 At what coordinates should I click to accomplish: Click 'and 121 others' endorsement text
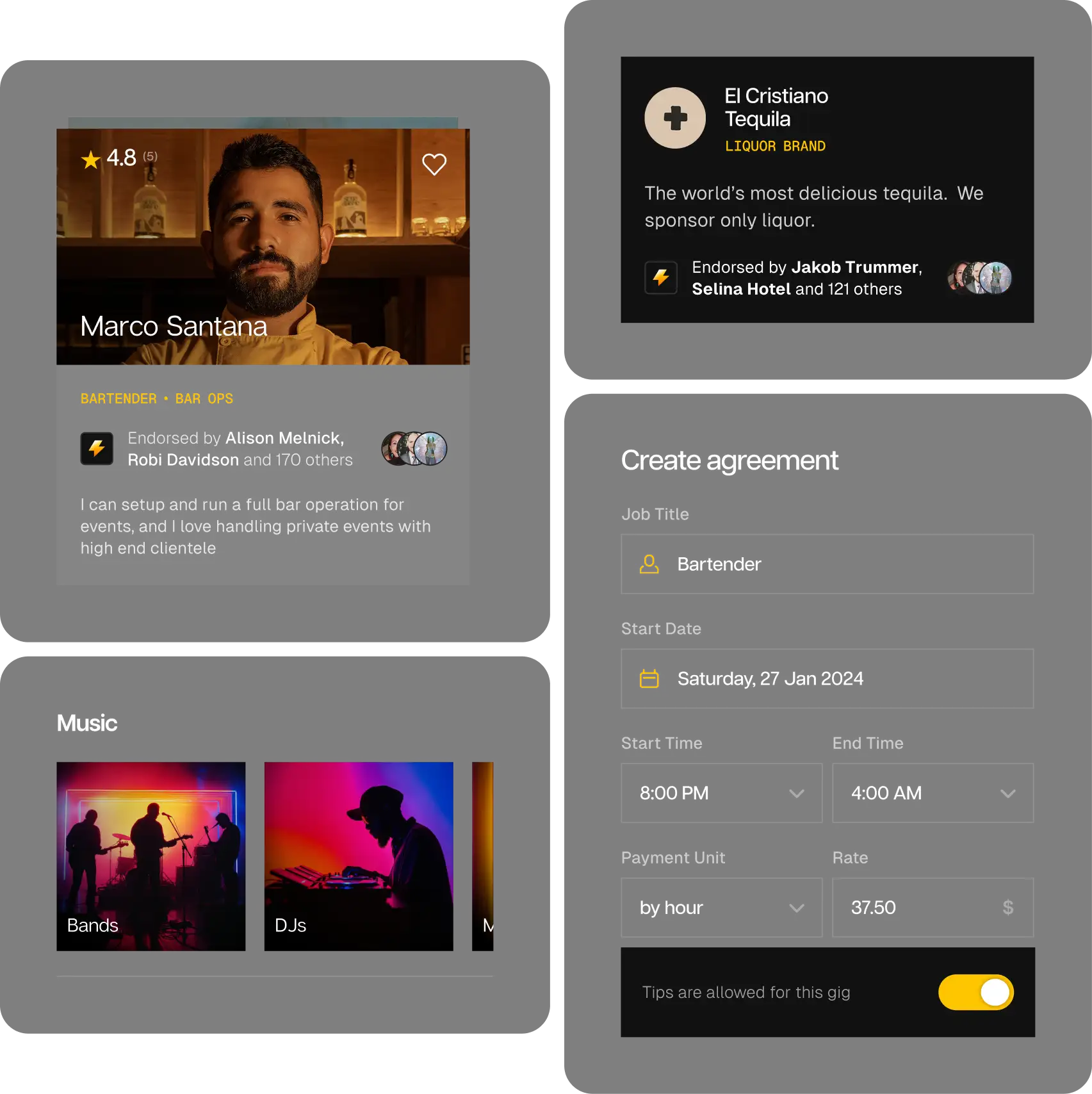pos(849,289)
